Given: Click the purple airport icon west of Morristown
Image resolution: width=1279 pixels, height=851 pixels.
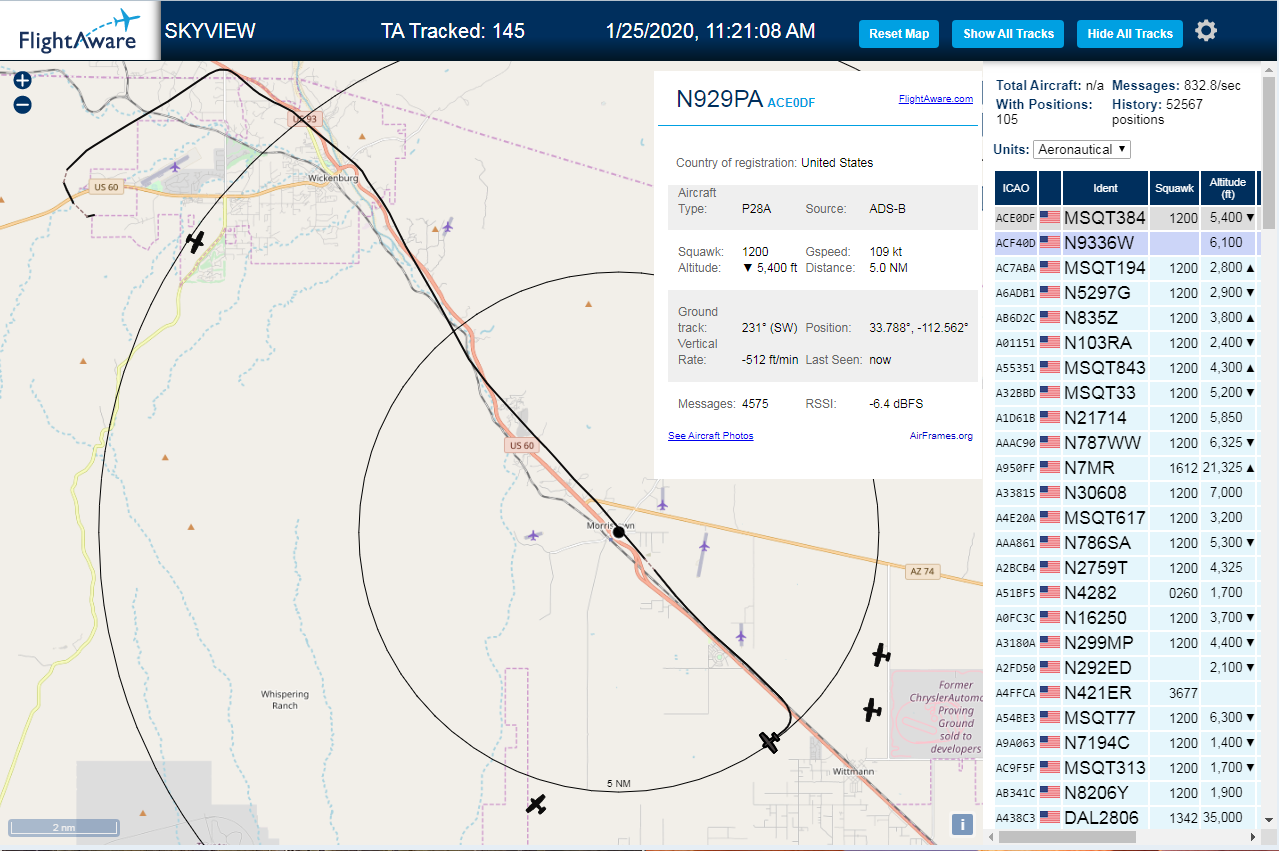Looking at the screenshot, I should click(x=533, y=535).
